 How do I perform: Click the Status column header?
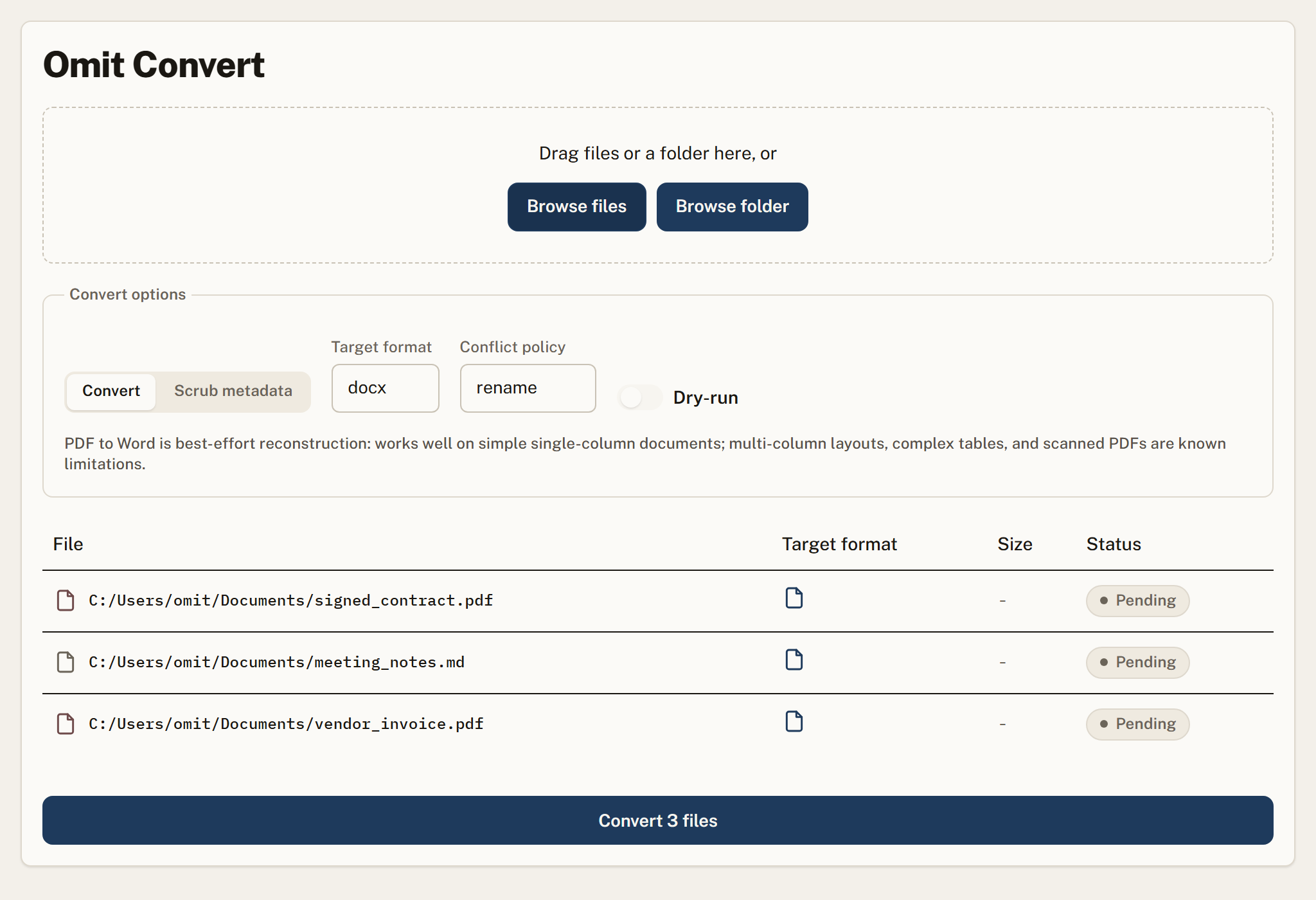[x=1114, y=544]
